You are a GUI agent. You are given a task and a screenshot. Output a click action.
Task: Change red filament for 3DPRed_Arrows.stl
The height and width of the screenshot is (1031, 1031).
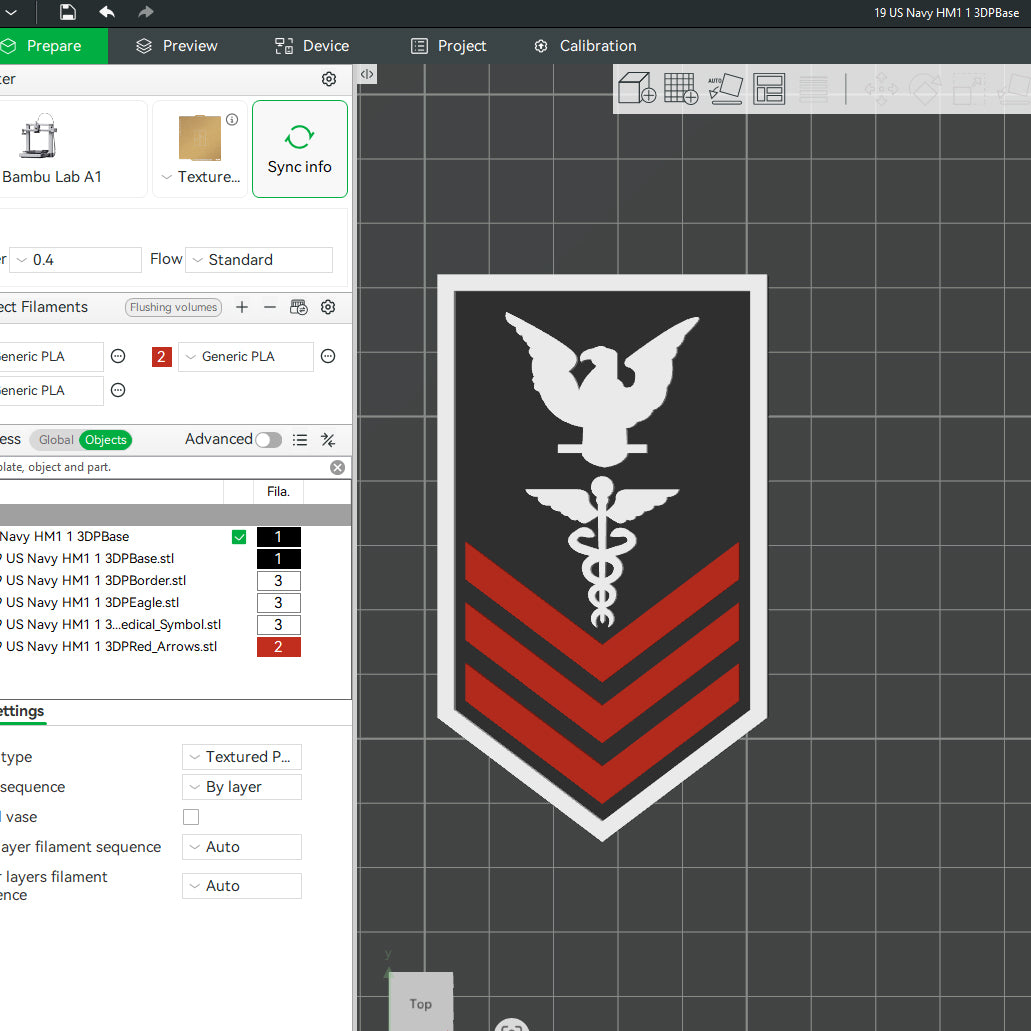point(279,647)
